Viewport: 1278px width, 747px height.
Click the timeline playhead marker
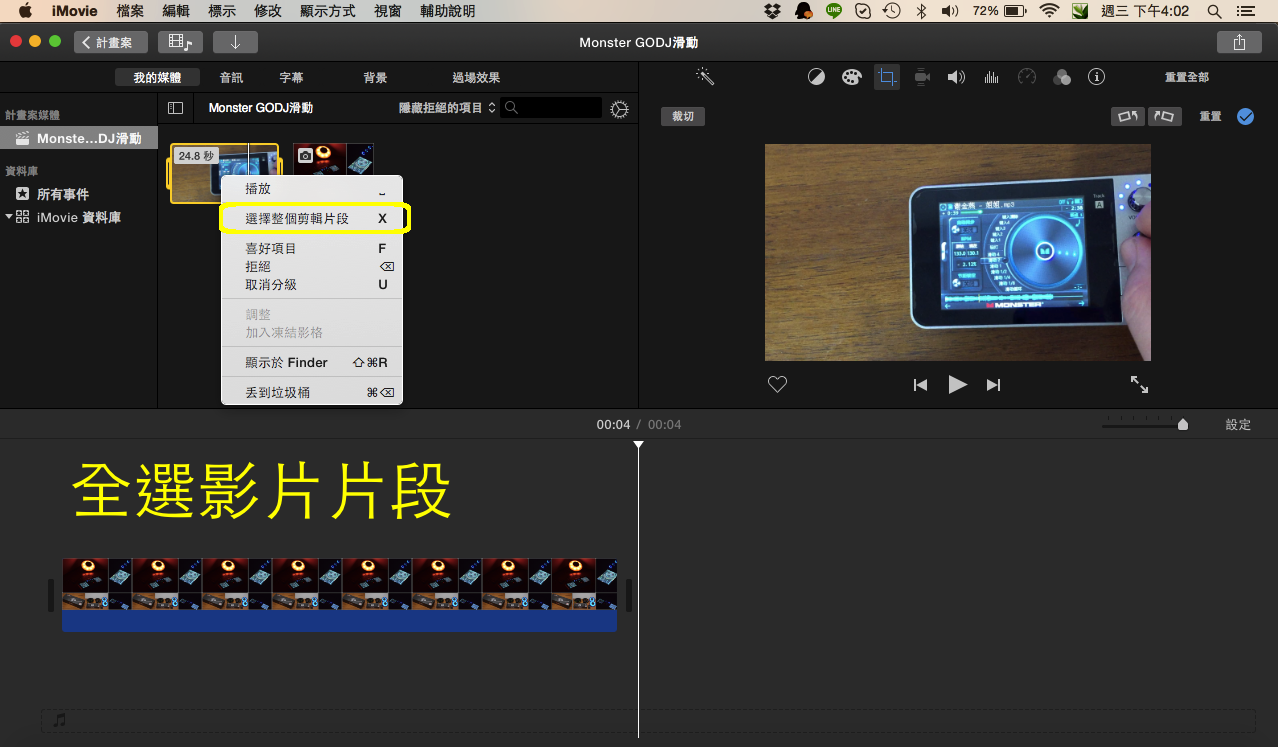click(638, 445)
